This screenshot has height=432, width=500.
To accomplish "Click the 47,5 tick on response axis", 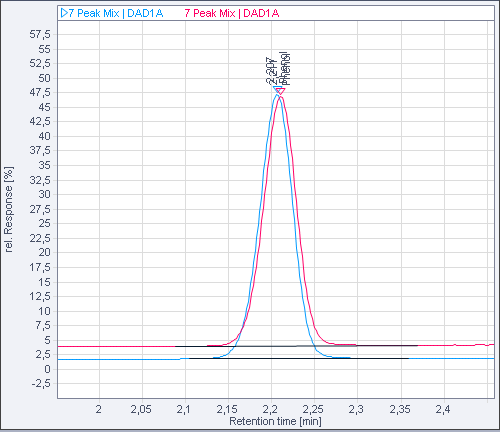I will pos(40,92).
